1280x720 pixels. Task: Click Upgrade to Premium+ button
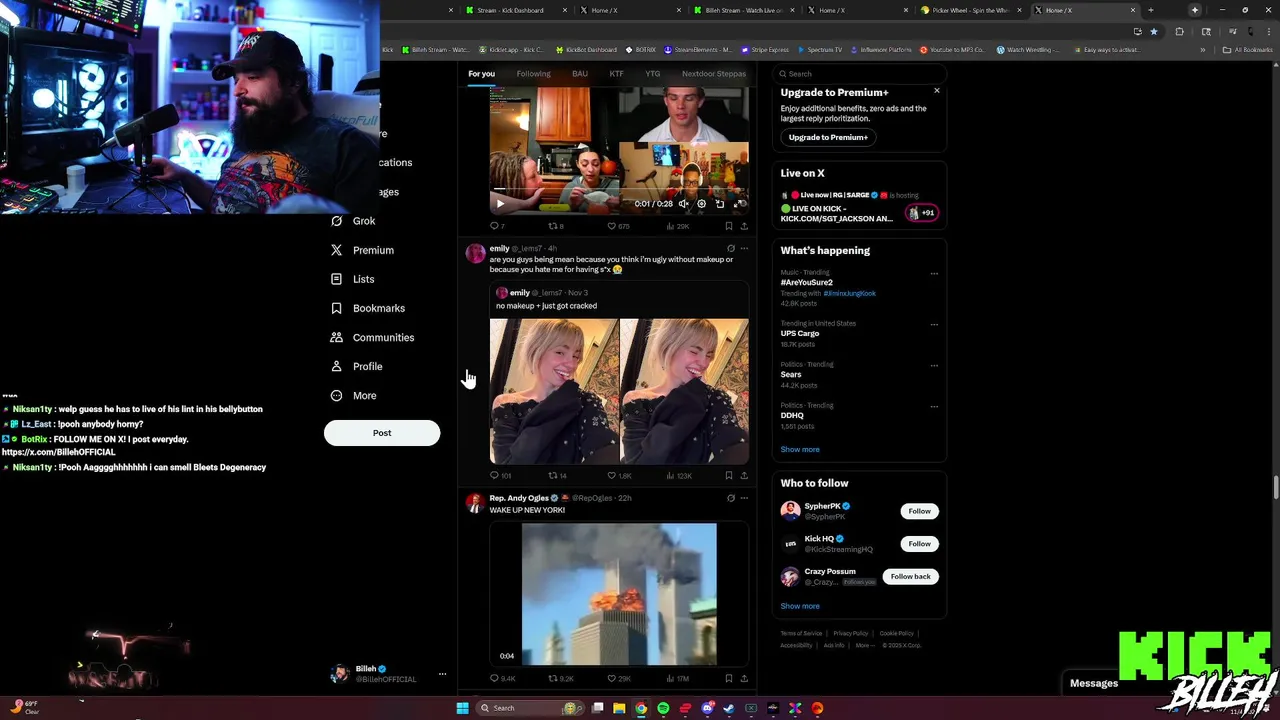pos(828,137)
